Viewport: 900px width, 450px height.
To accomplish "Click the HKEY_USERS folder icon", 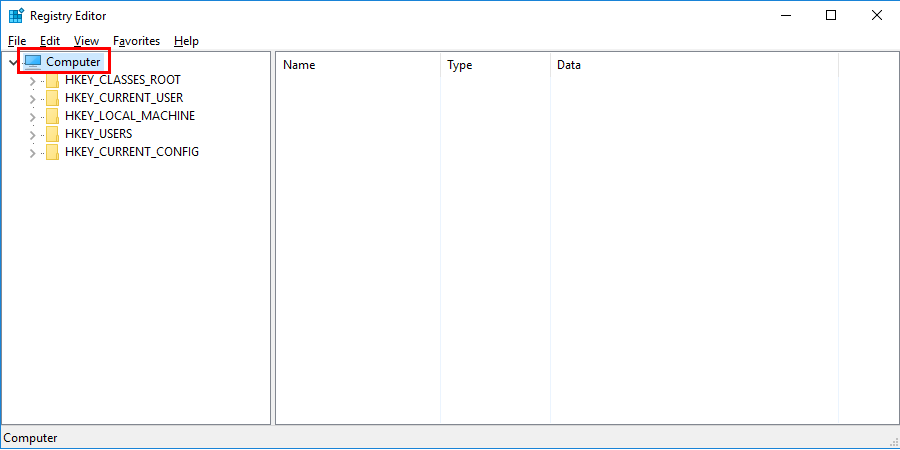I will (52, 134).
